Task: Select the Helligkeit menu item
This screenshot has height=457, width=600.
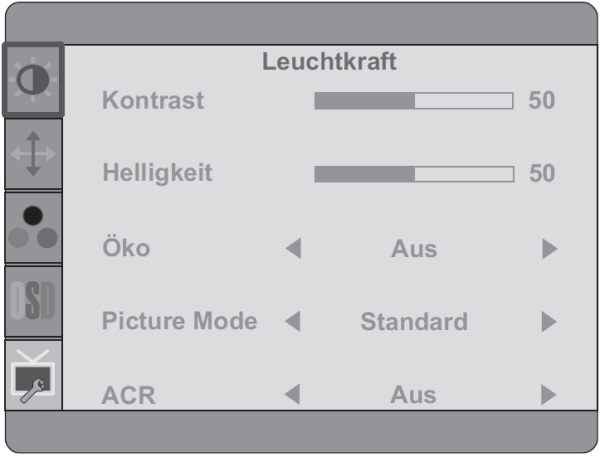Action: pyautogui.click(x=157, y=173)
